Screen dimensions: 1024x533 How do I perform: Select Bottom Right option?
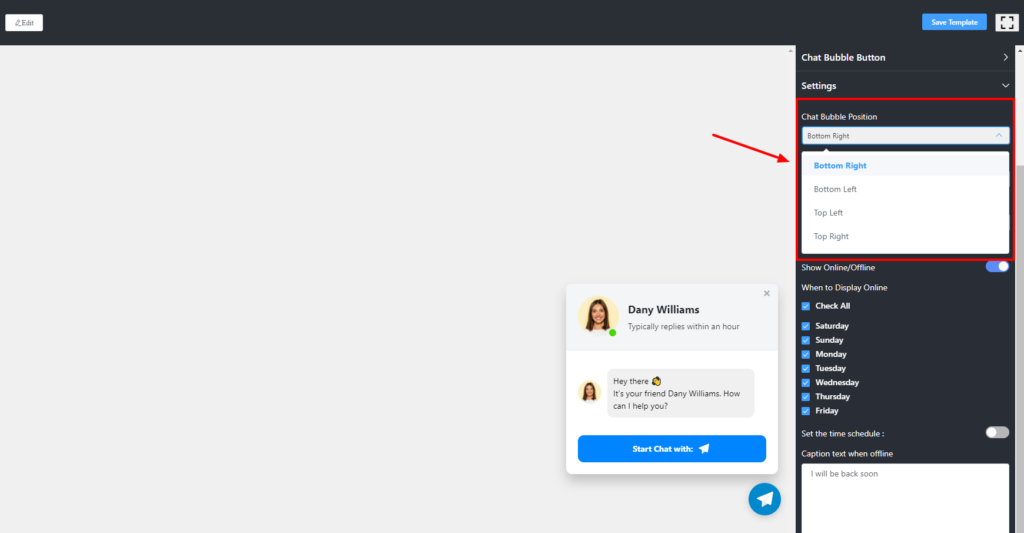pos(905,166)
